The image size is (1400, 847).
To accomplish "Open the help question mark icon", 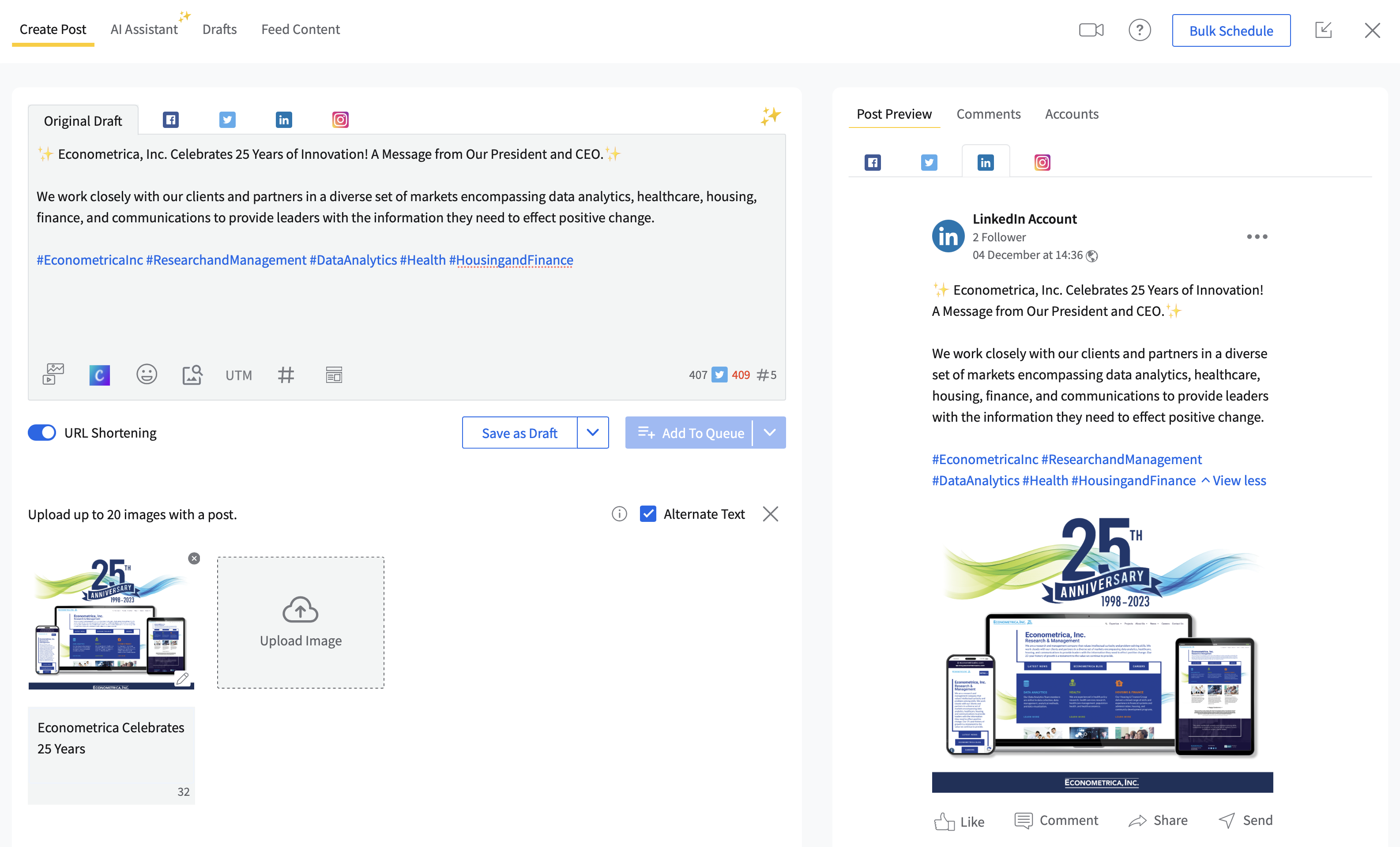I will pos(1139,30).
